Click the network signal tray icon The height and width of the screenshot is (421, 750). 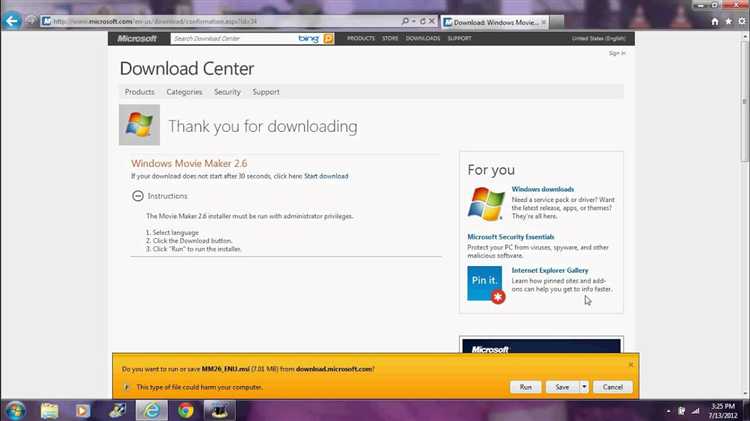click(x=695, y=411)
